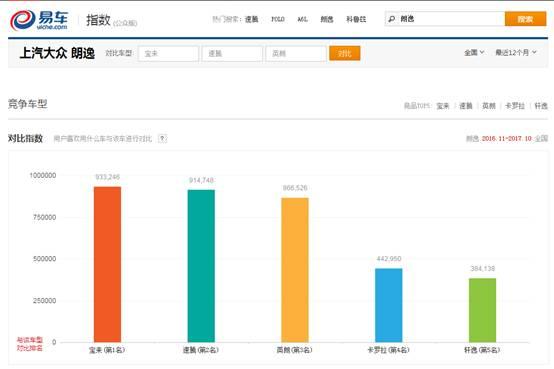
Task: Click axis label 英朗 (第3名)
Action: tap(295, 350)
